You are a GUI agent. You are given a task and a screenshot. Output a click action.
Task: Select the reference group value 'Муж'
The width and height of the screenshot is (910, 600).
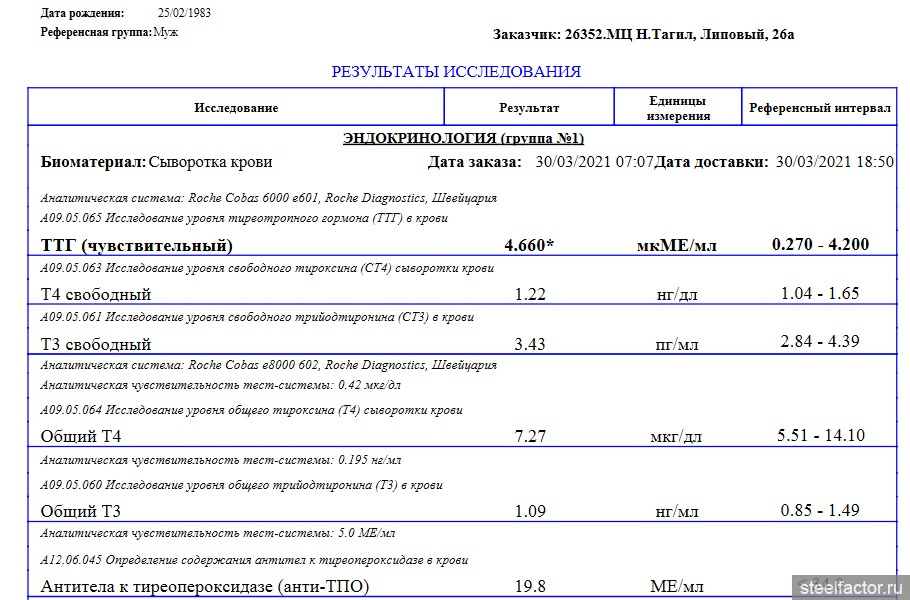(166, 32)
